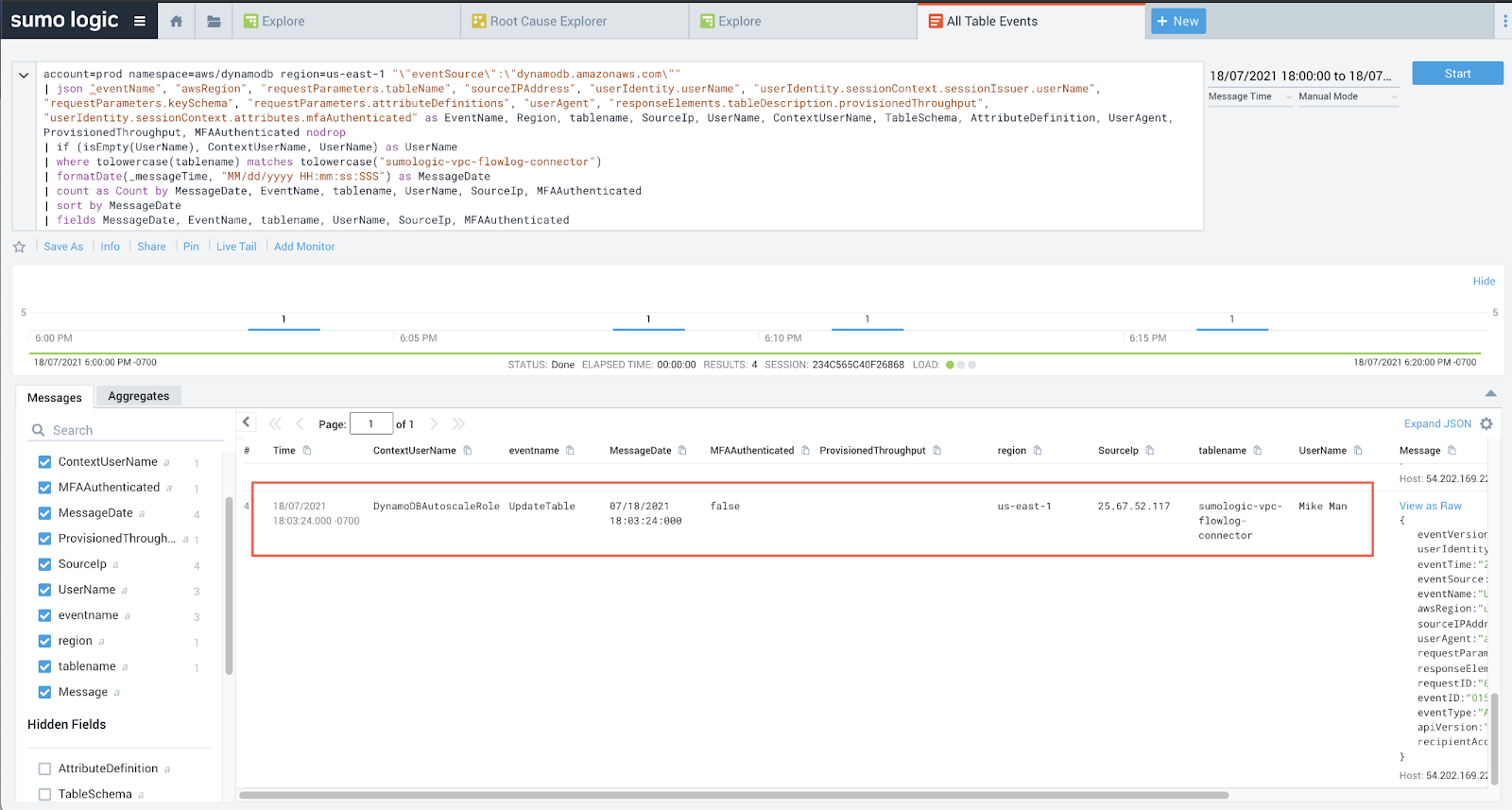
Task: Switch to first Explore tab
Action: coord(347,21)
